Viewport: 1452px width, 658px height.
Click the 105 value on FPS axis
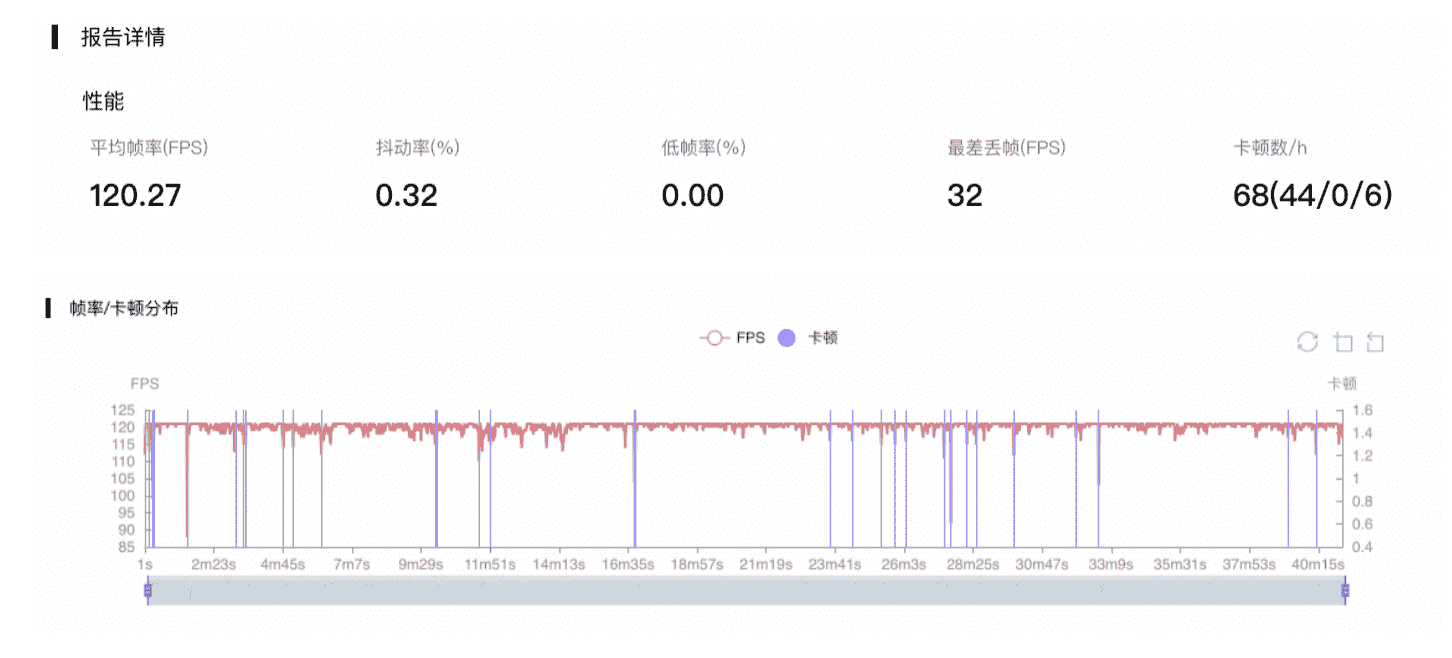[x=123, y=479]
